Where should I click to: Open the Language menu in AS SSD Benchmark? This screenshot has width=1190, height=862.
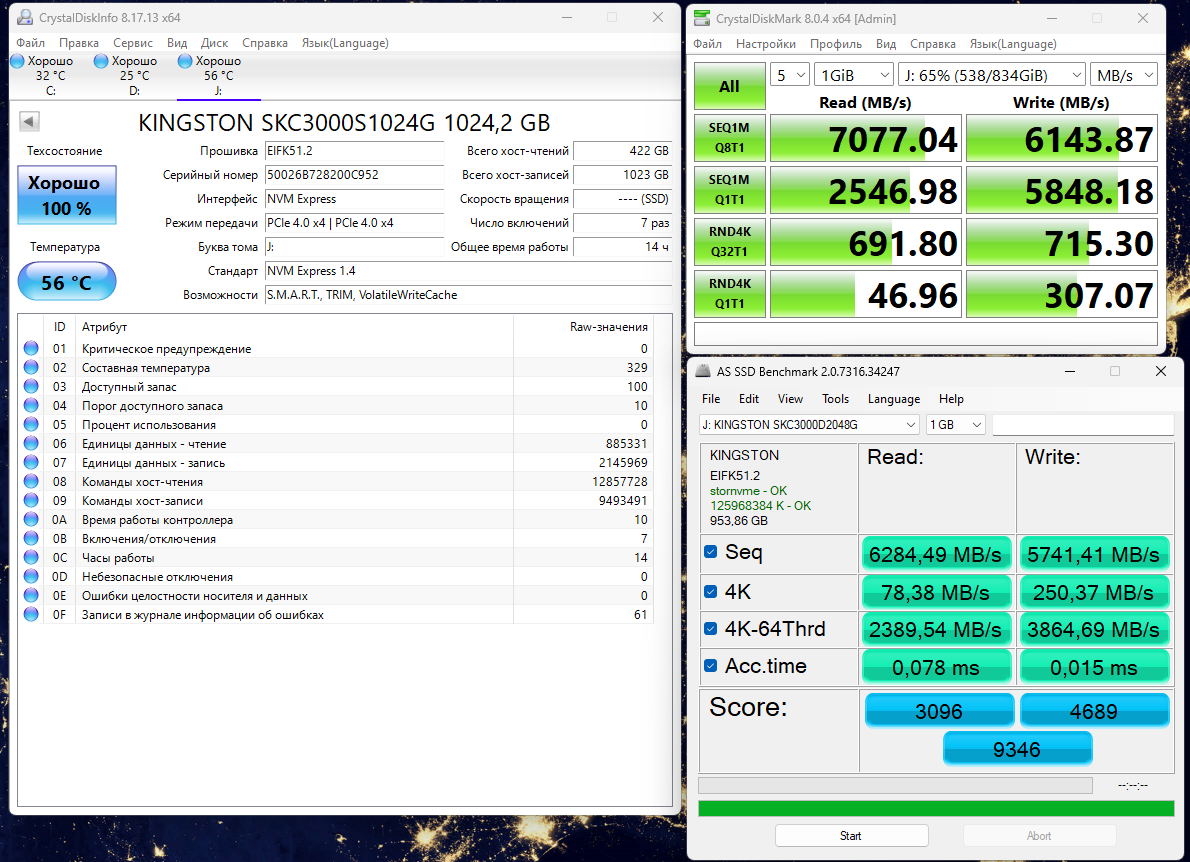(894, 398)
